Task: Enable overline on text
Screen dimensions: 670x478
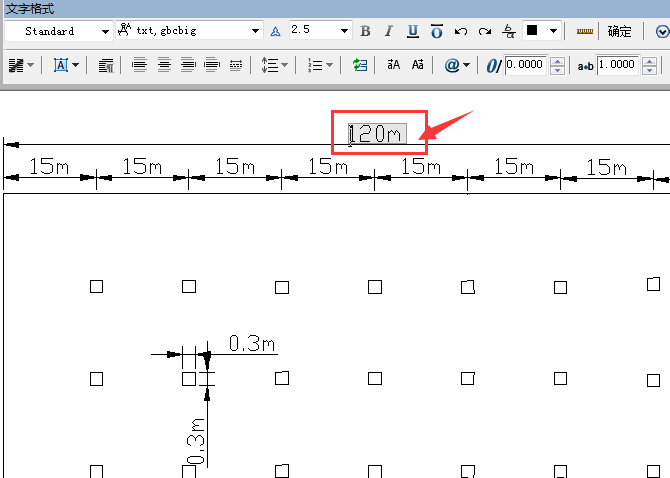Action: coord(437,31)
